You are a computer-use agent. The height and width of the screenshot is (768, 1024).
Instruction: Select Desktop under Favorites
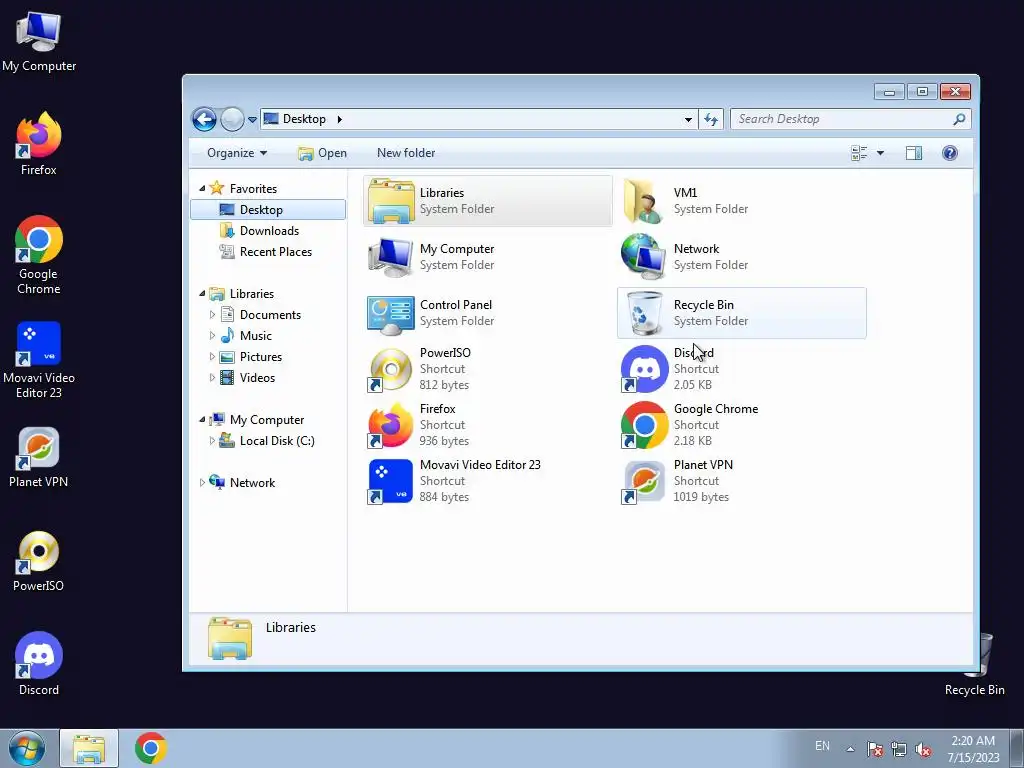pyautogui.click(x=268, y=210)
